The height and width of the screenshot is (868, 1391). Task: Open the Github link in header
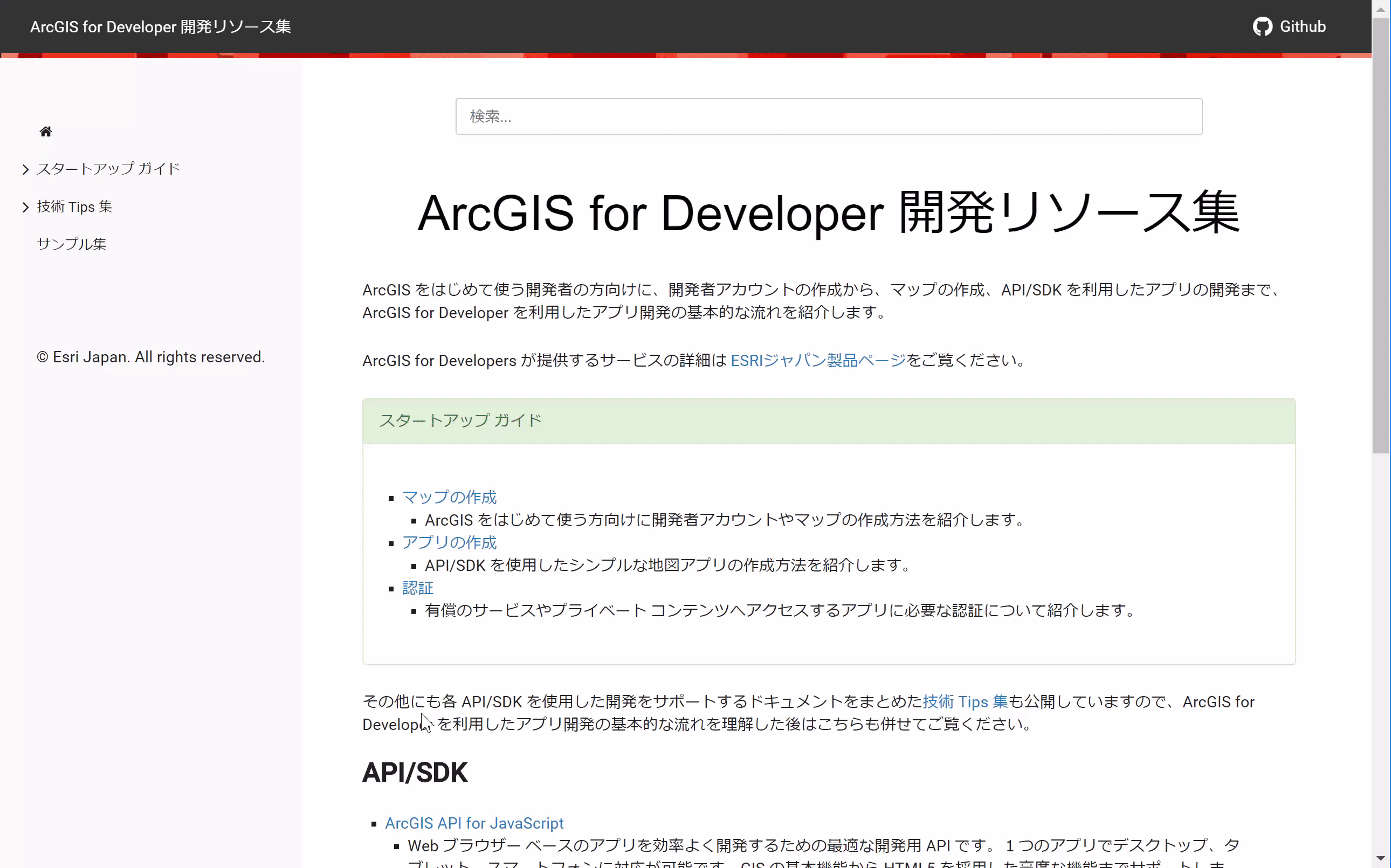point(1302,26)
